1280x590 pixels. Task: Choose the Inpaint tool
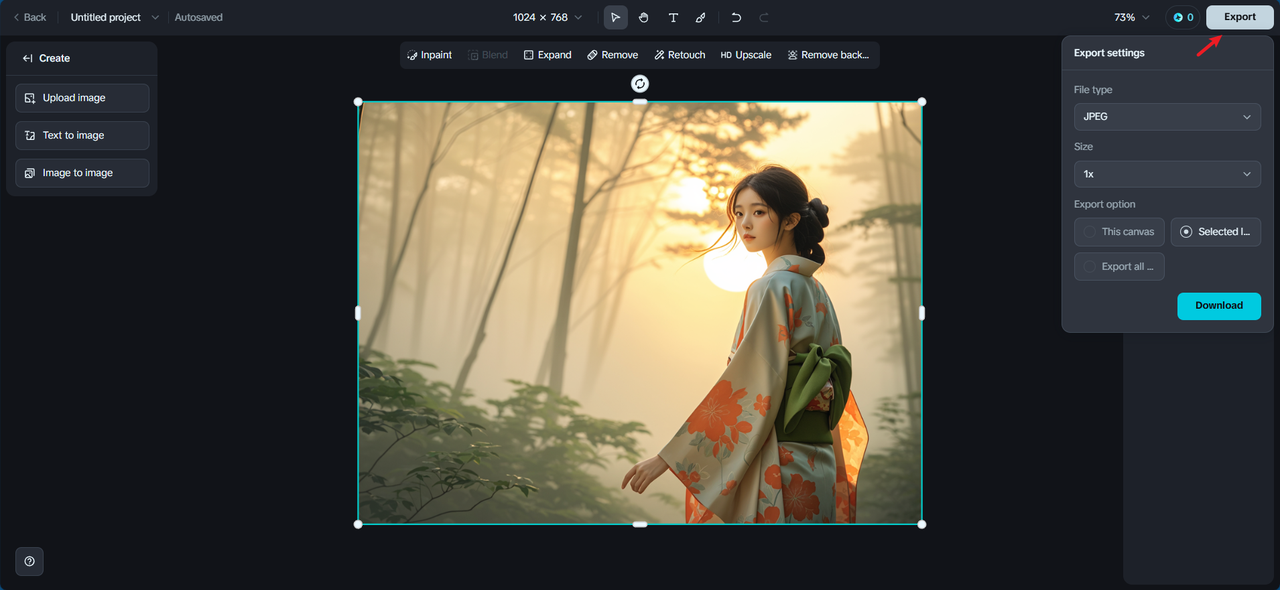[430, 55]
